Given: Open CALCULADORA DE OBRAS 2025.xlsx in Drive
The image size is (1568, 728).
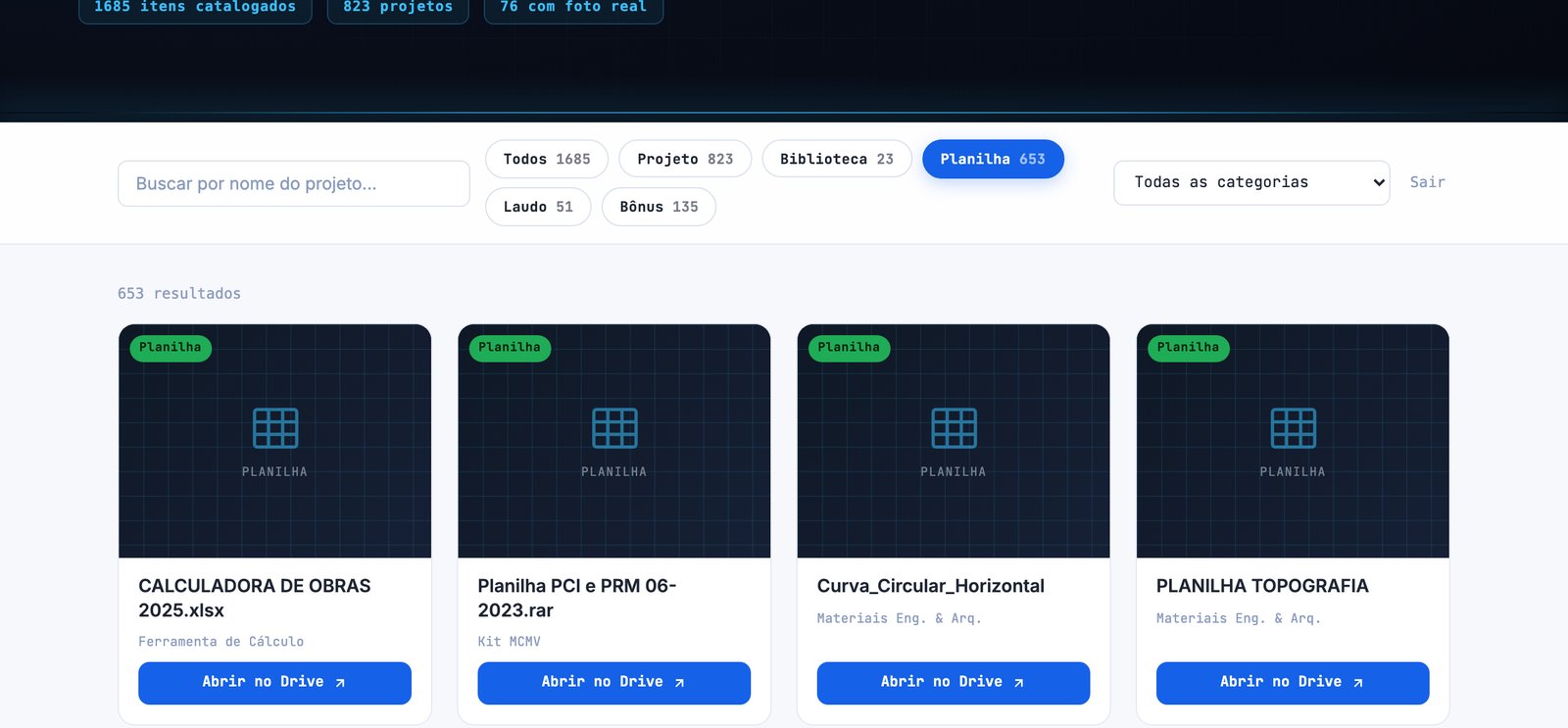Looking at the screenshot, I should click(274, 683).
